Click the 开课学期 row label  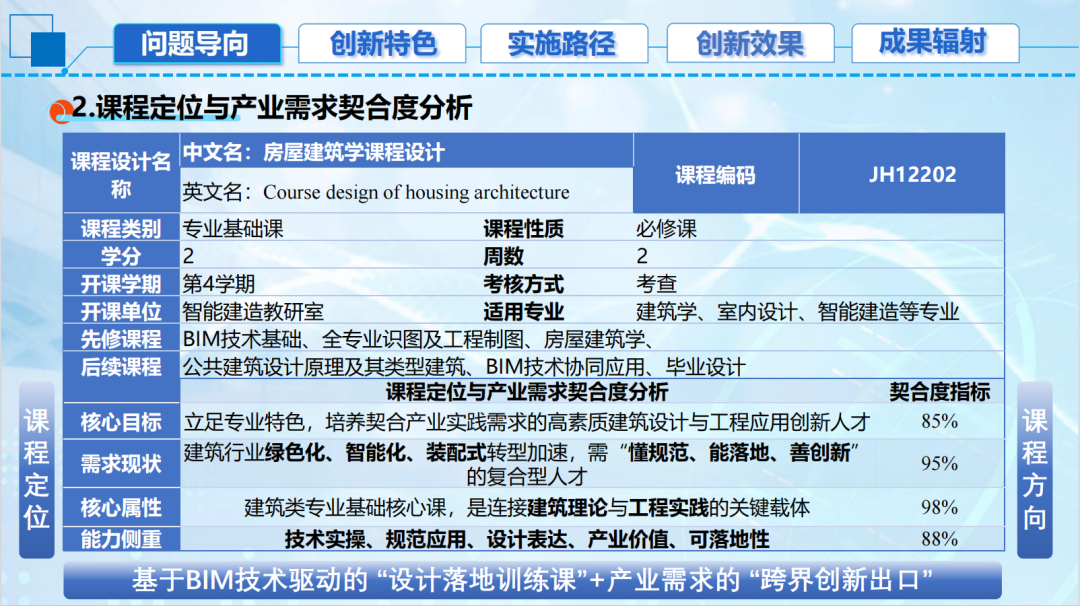121,283
